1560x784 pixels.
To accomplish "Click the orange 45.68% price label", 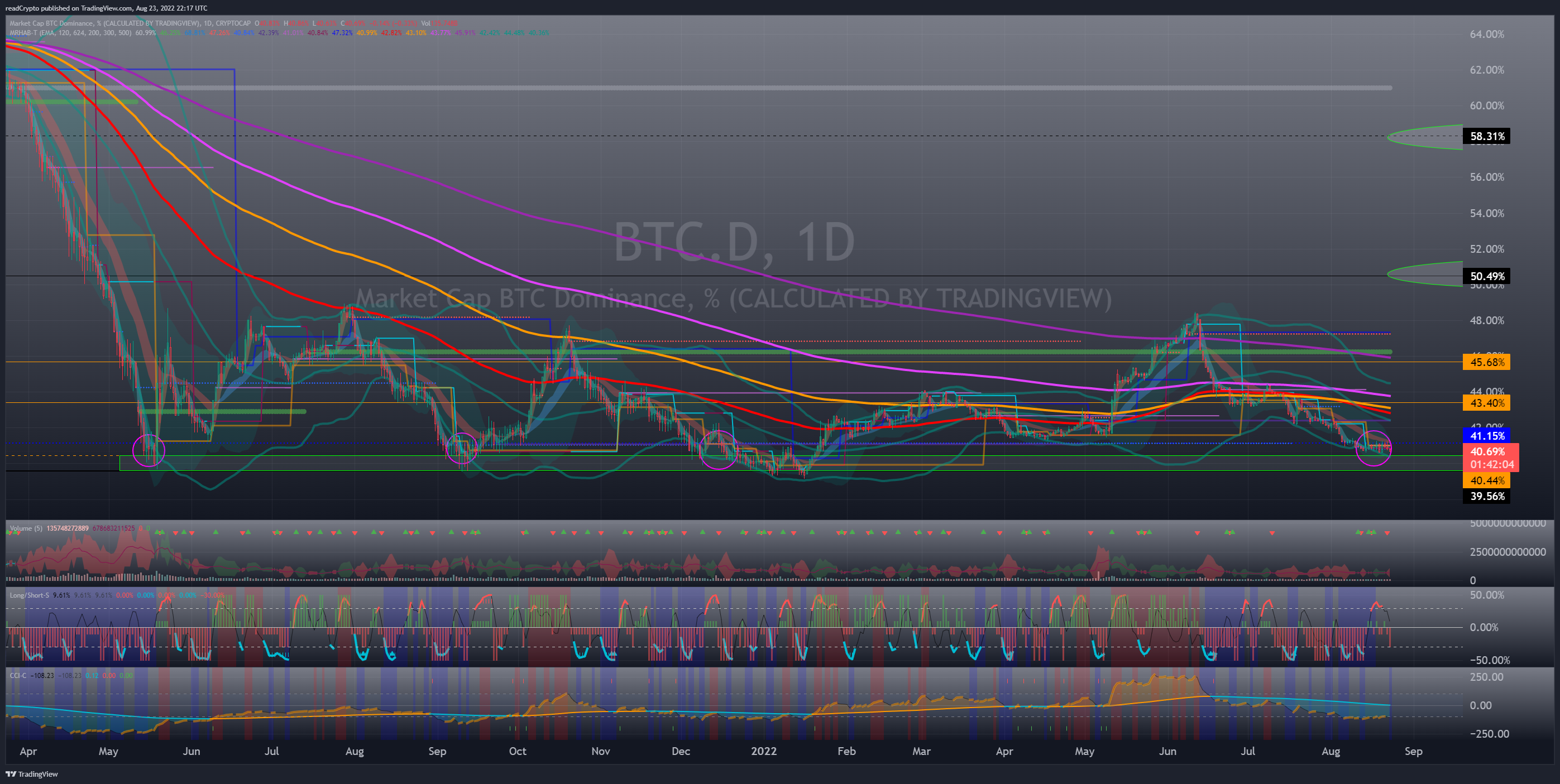I will tap(1487, 362).
